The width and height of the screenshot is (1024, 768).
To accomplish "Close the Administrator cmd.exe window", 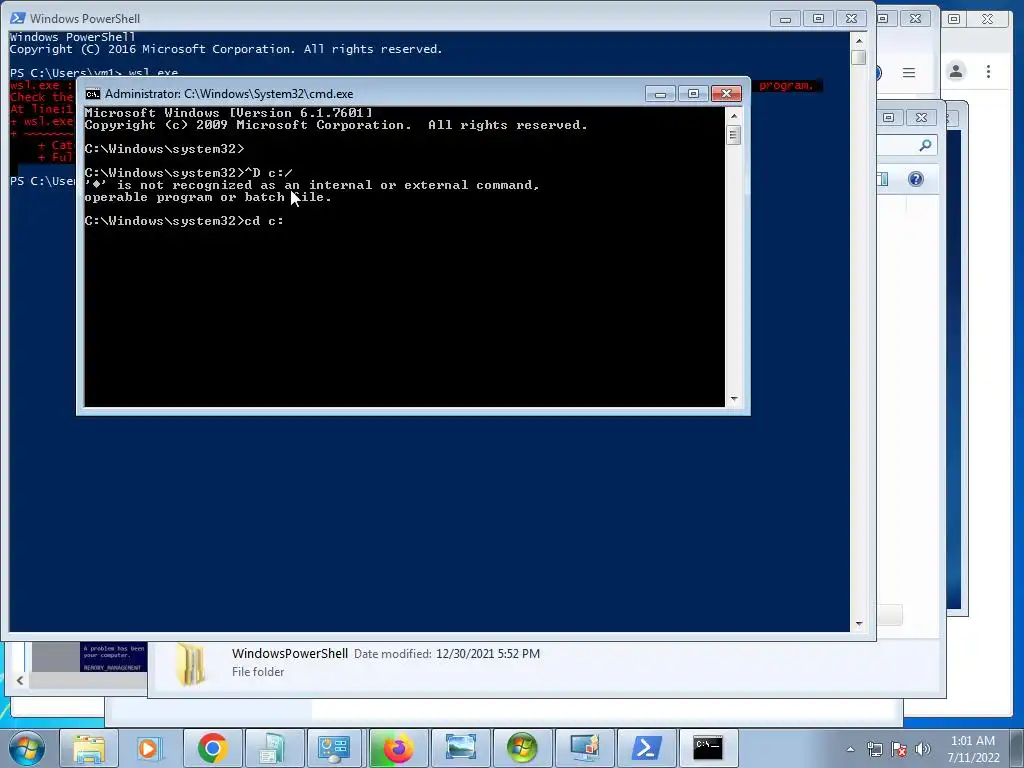I will [726, 94].
